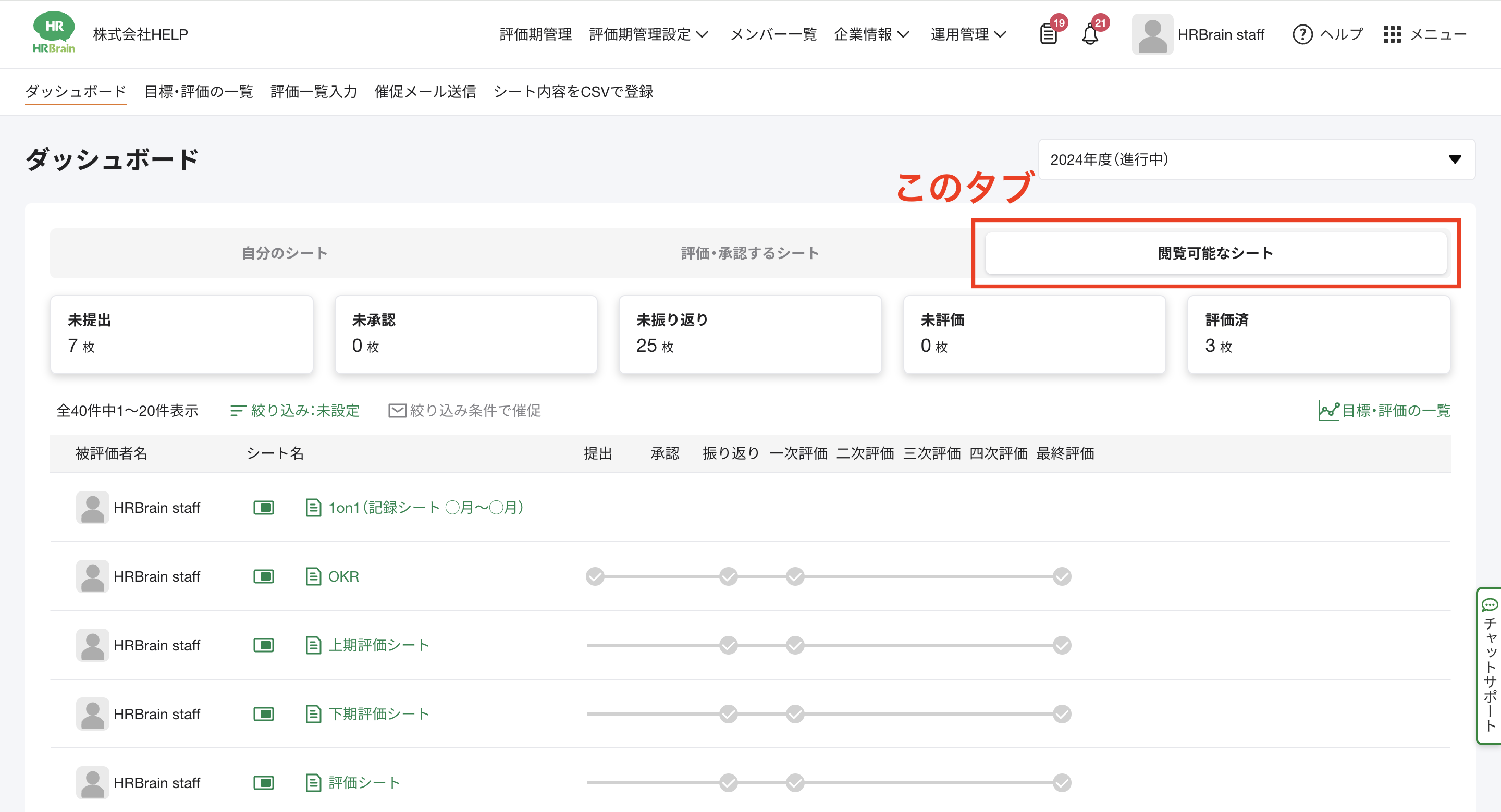Open the grid menu icon

click(x=1392, y=34)
